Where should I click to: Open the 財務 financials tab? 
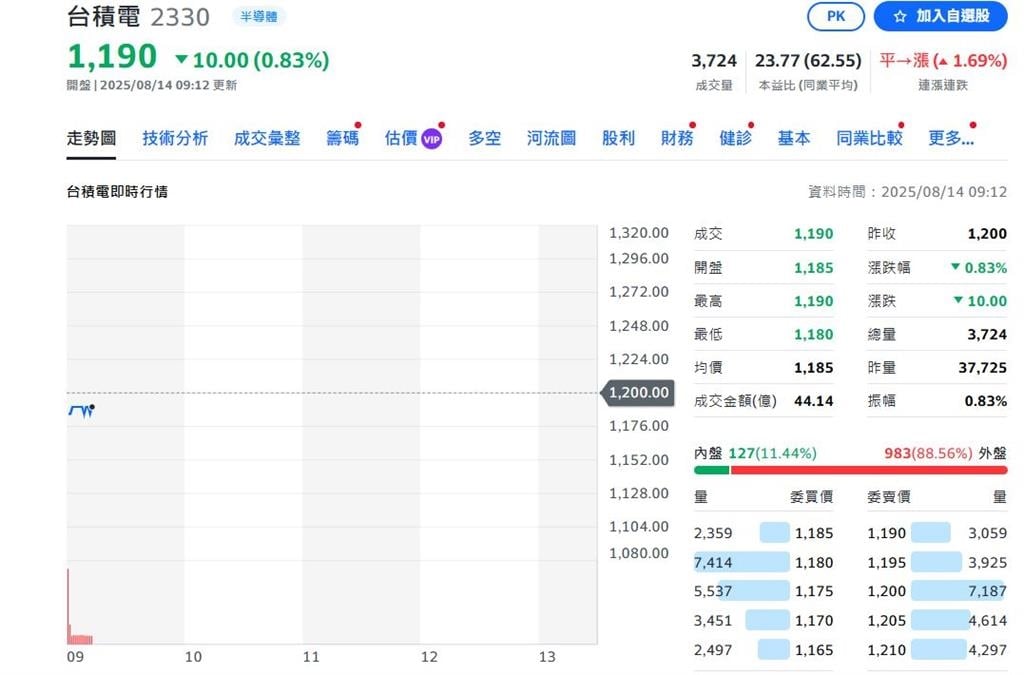[x=675, y=139]
